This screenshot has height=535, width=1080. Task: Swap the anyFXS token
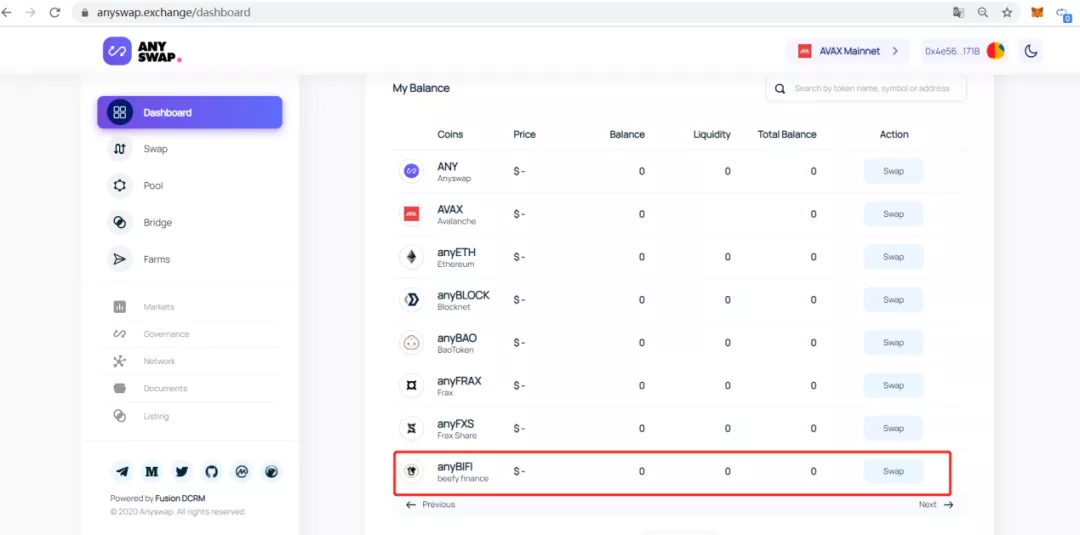893,428
